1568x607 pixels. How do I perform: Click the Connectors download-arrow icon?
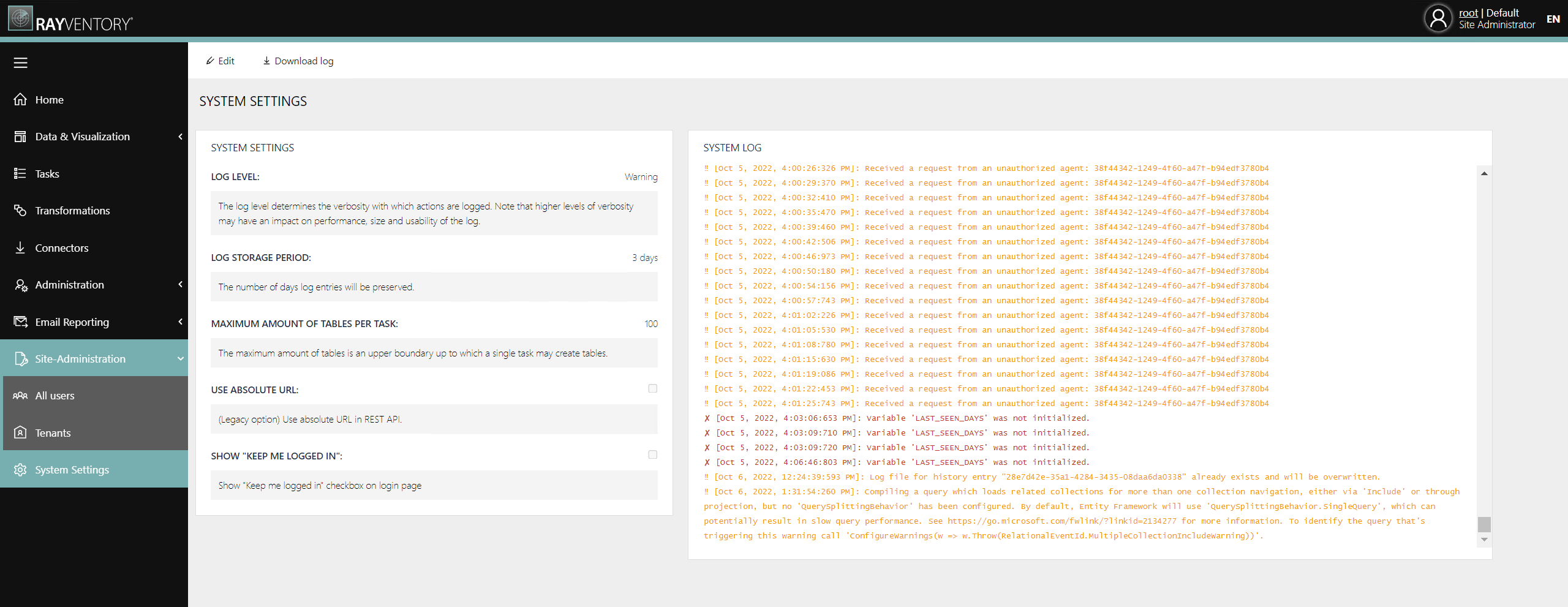click(x=21, y=247)
